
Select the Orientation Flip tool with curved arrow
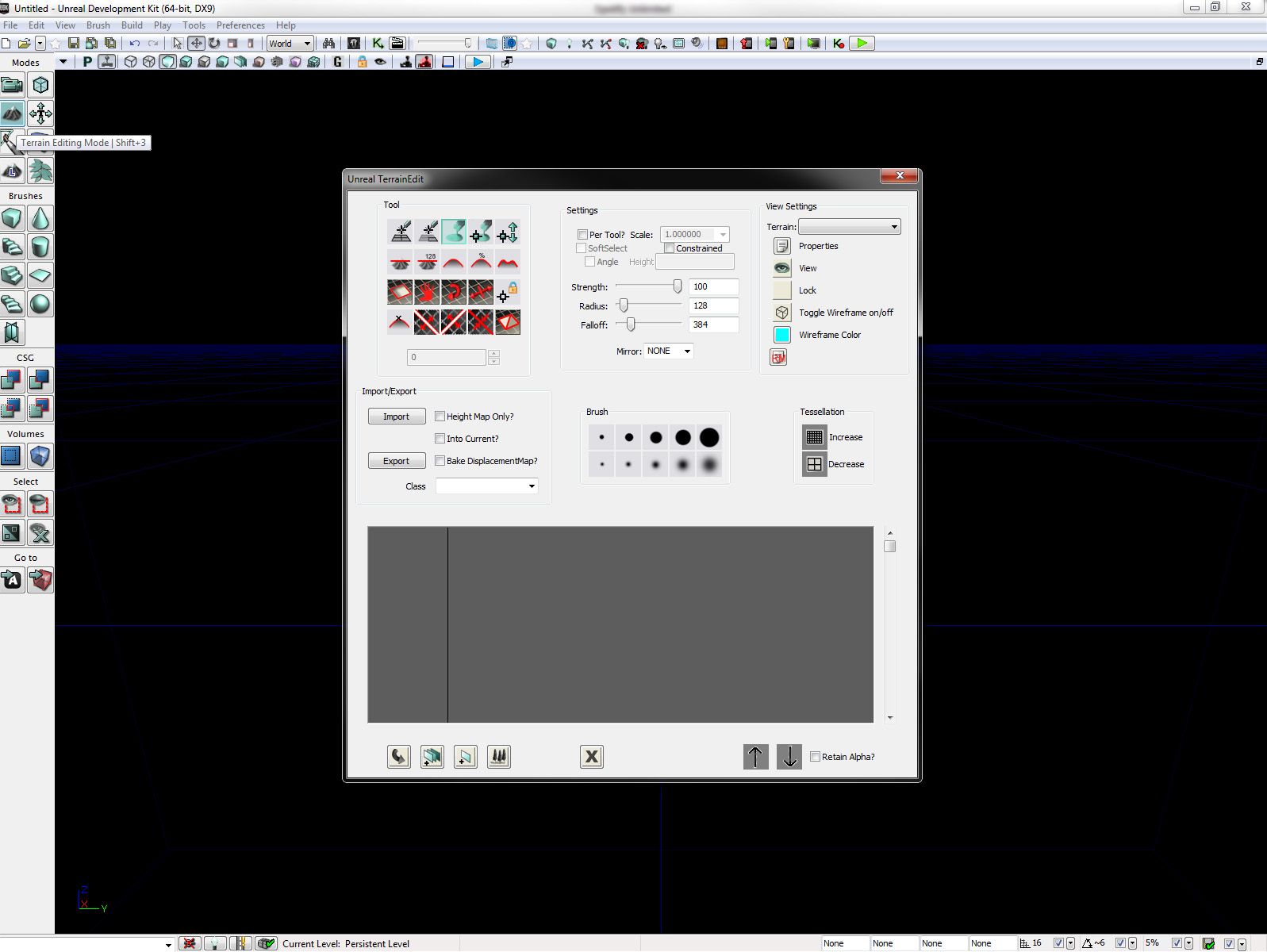pos(454,292)
